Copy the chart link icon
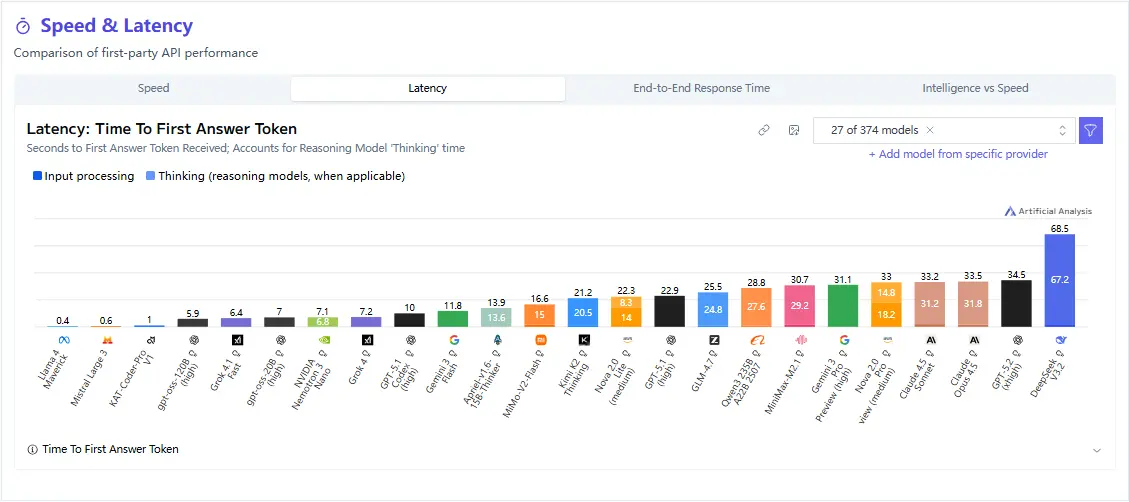 point(764,130)
